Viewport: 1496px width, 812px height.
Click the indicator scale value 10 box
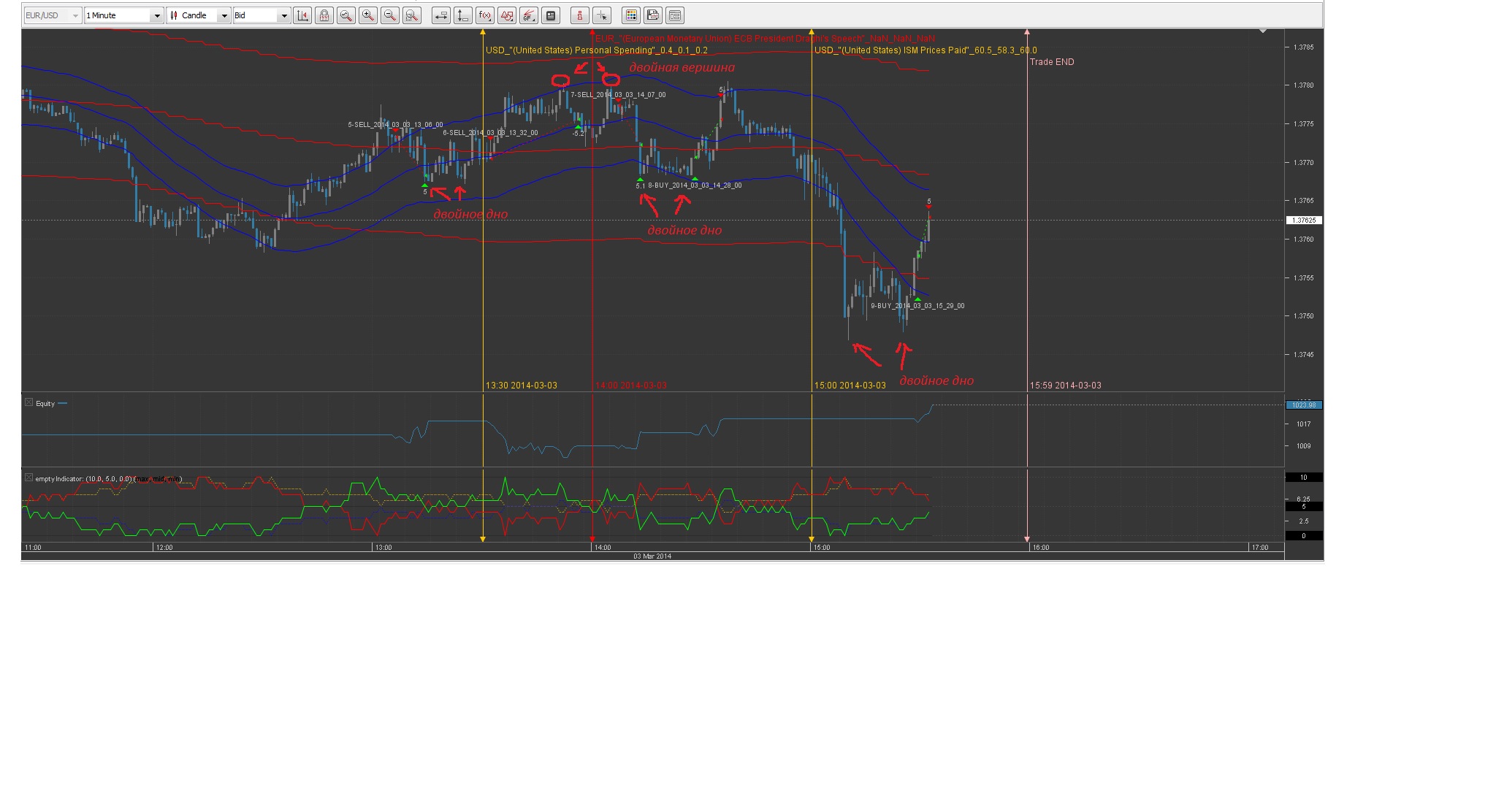click(x=1304, y=478)
